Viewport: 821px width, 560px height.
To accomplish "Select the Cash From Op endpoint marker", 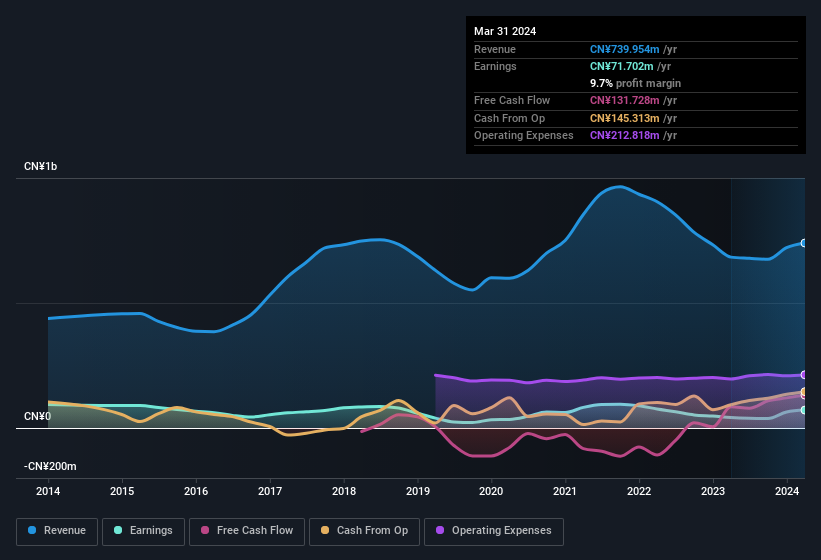I will [x=804, y=391].
